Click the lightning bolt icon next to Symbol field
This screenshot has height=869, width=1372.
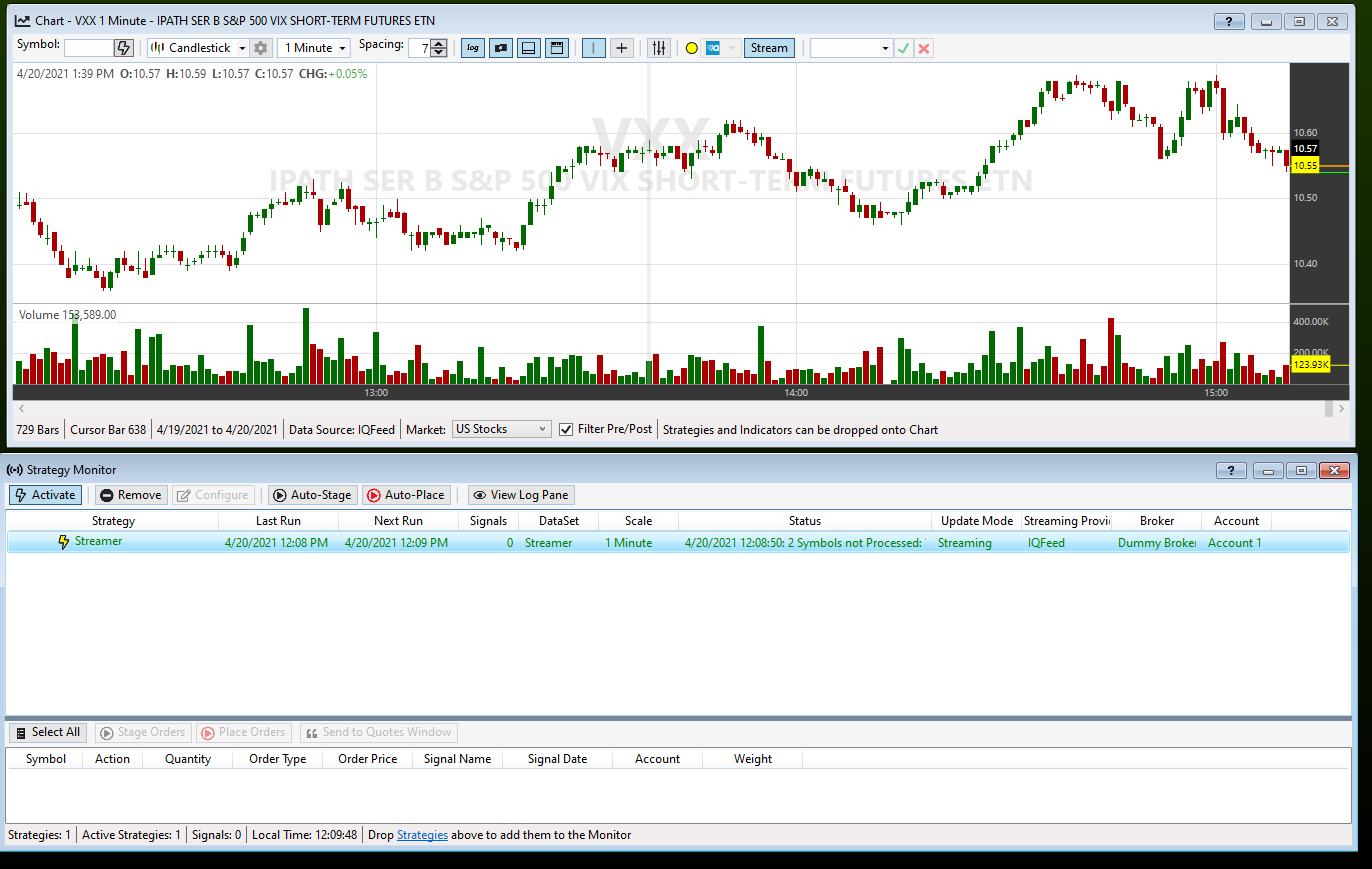tap(124, 48)
